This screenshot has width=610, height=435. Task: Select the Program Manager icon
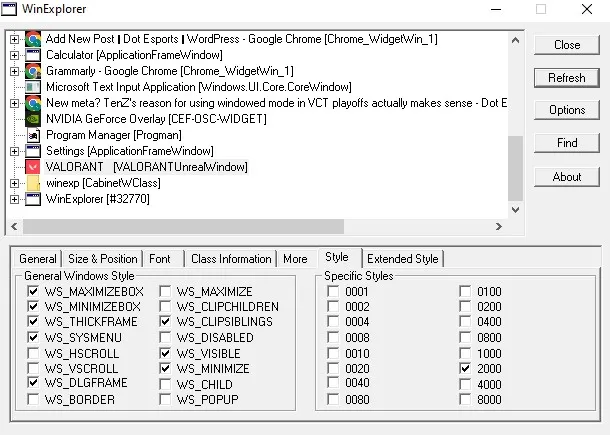click(x=33, y=135)
